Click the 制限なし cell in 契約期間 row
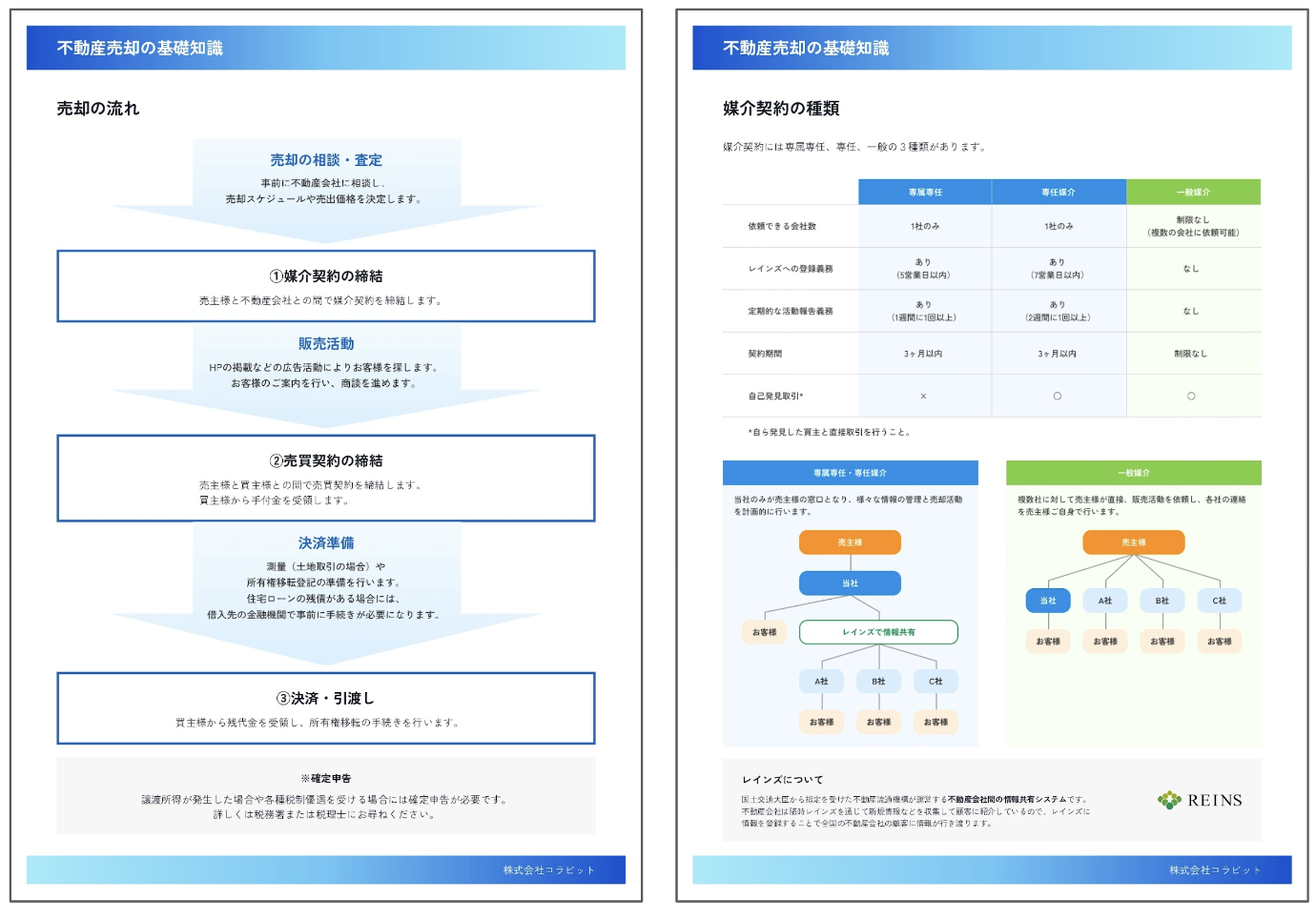Viewport: 1316px width, 920px height. pyautogui.click(x=1193, y=354)
